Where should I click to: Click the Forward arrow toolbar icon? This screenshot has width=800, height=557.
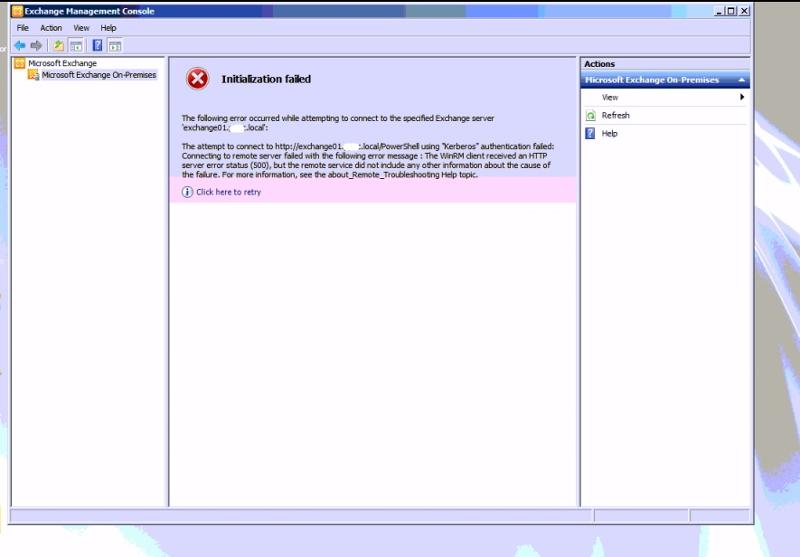click(x=36, y=46)
